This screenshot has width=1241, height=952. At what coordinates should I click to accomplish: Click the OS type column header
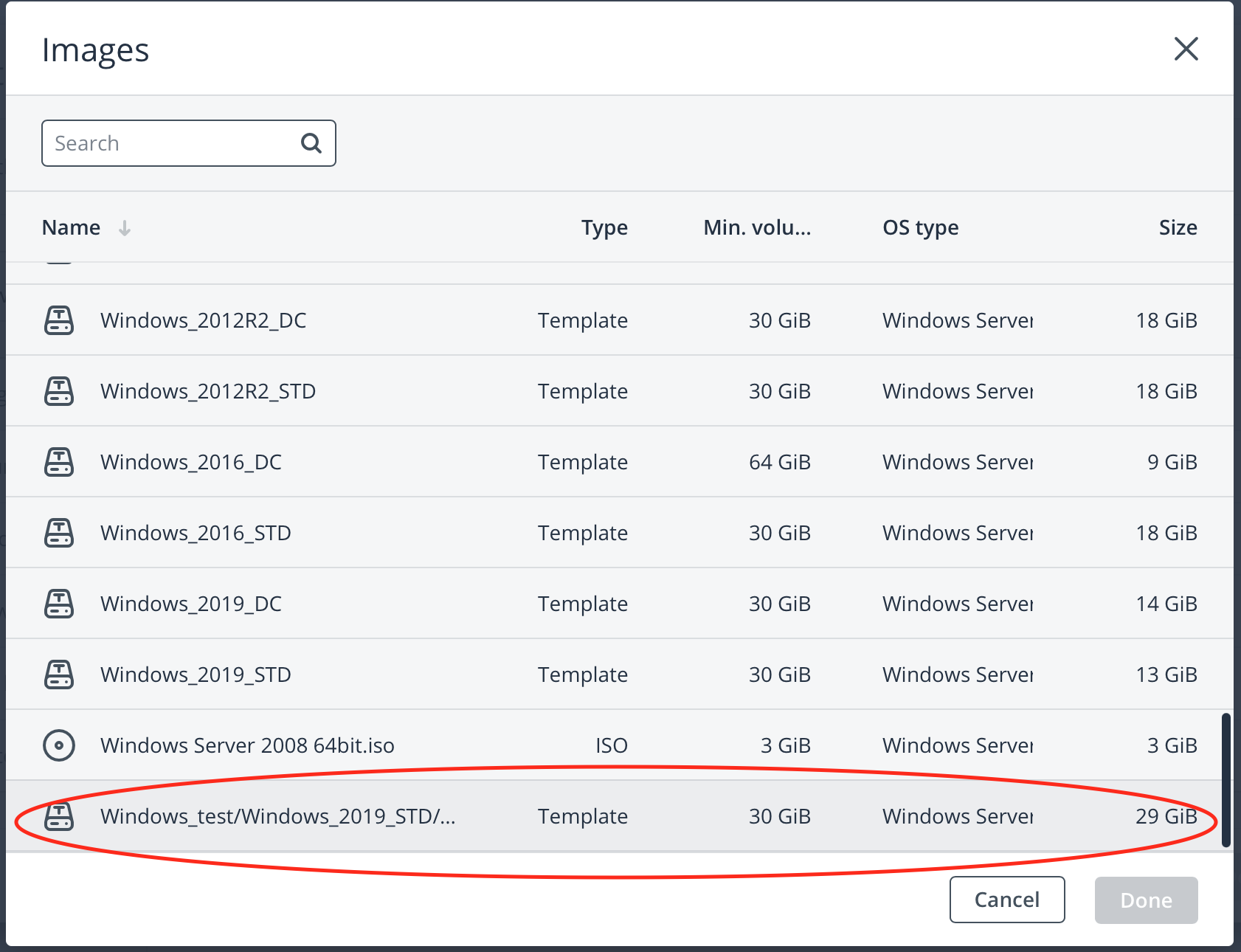[920, 227]
